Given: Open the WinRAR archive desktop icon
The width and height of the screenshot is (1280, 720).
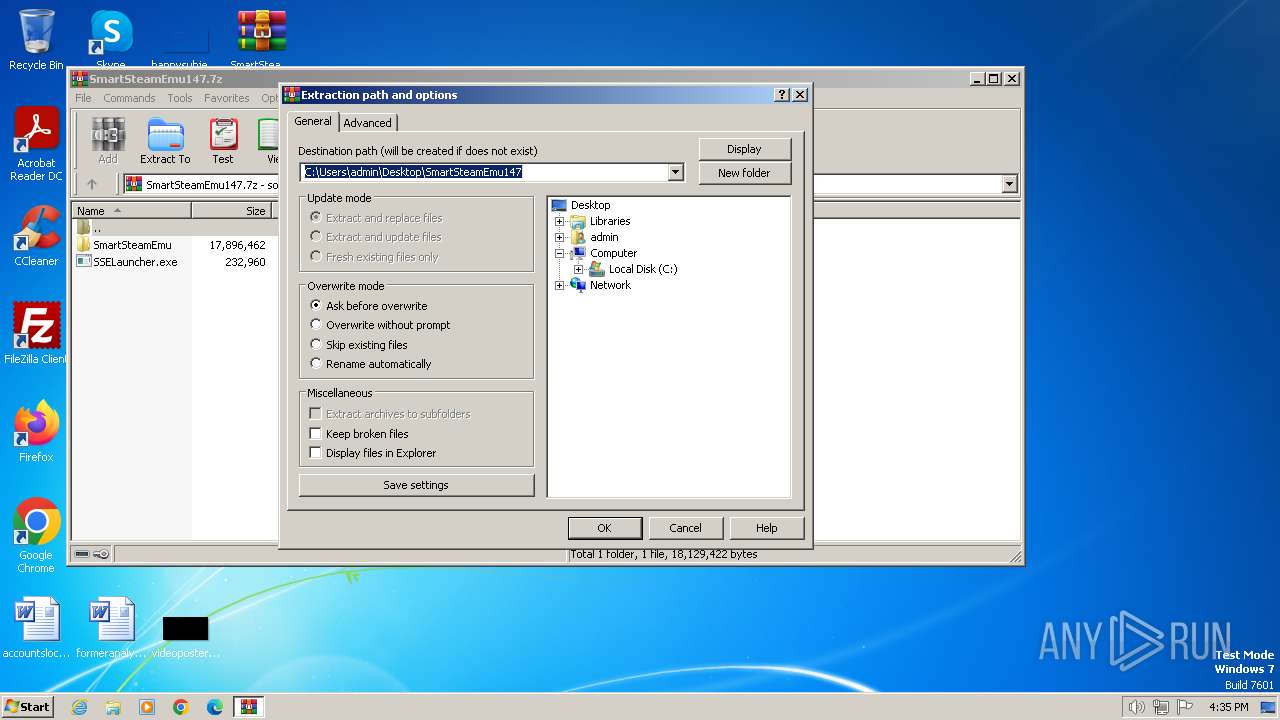Looking at the screenshot, I should pyautogui.click(x=261, y=40).
